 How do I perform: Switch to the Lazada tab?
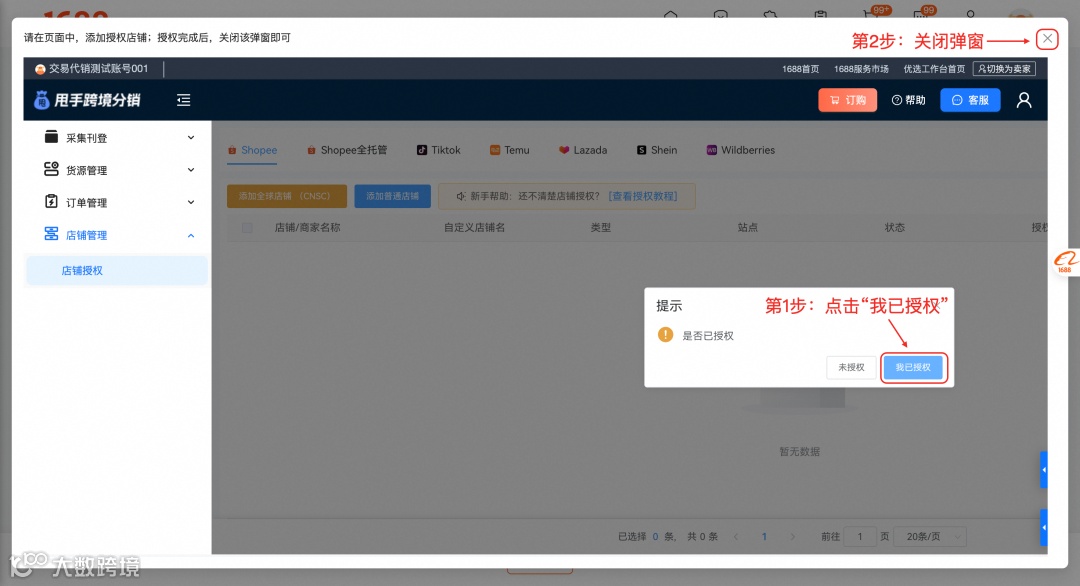583,150
